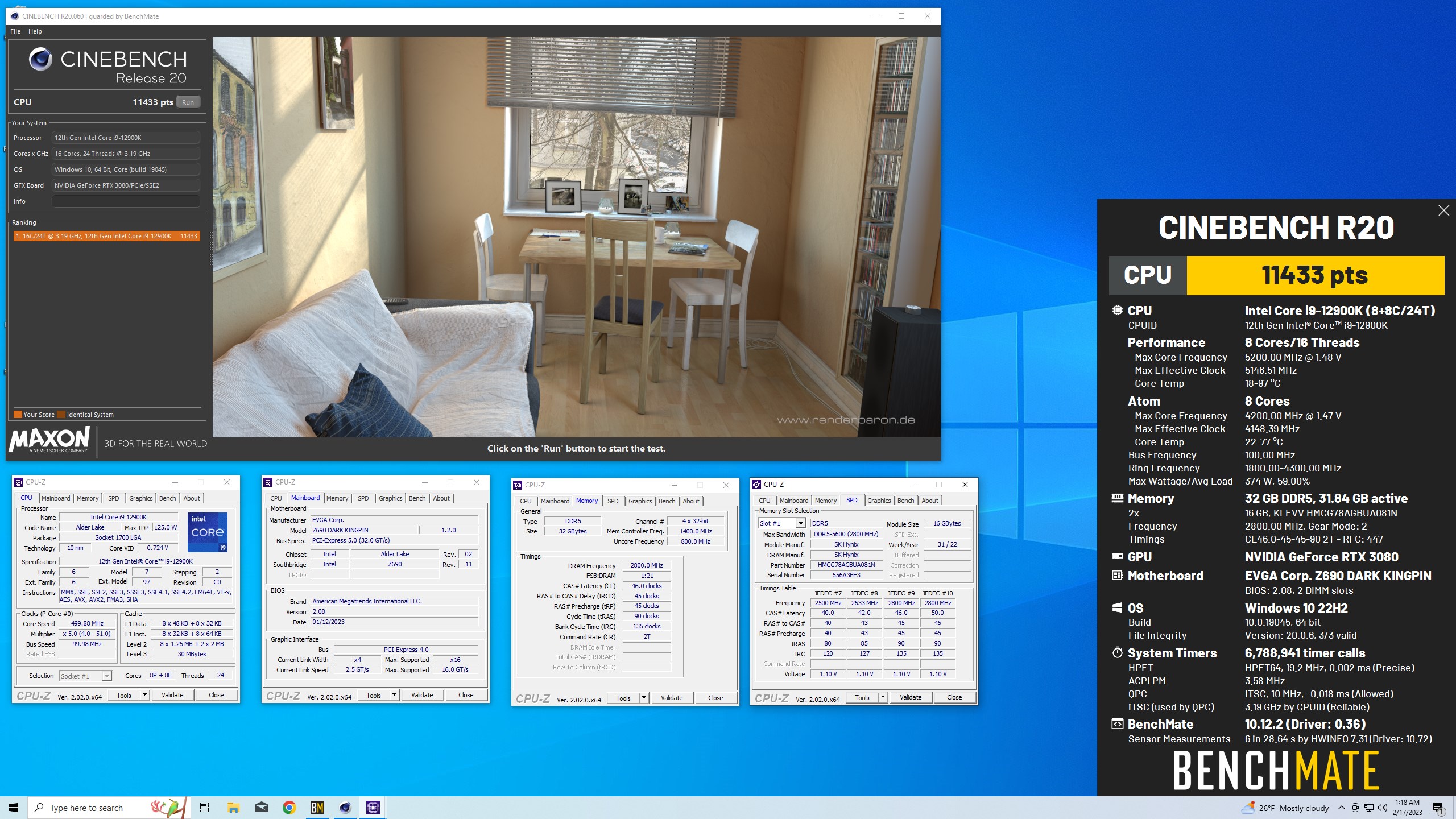Open the weather widget showing 26°F
Image resolution: width=1456 pixels, height=819 pixels.
(1285, 808)
